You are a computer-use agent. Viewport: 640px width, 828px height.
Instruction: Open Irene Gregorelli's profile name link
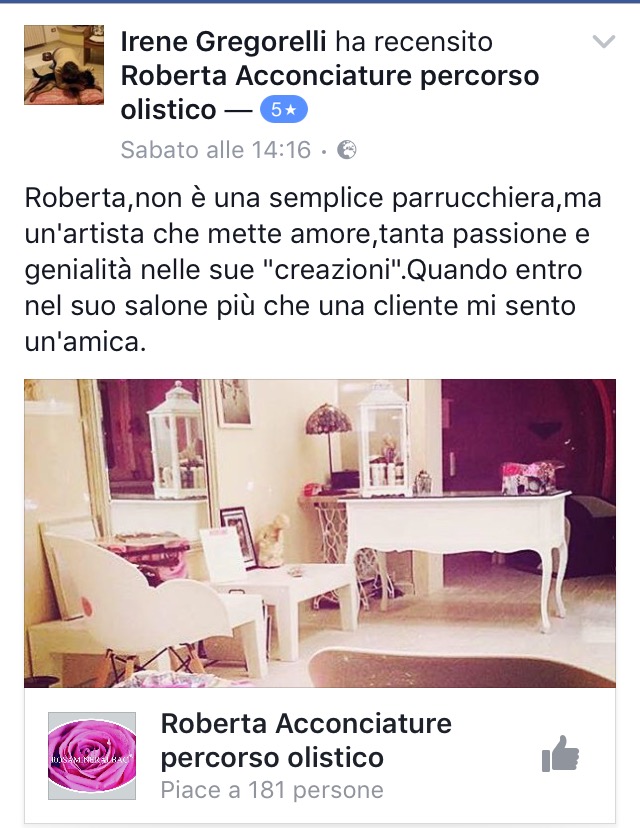(223, 42)
